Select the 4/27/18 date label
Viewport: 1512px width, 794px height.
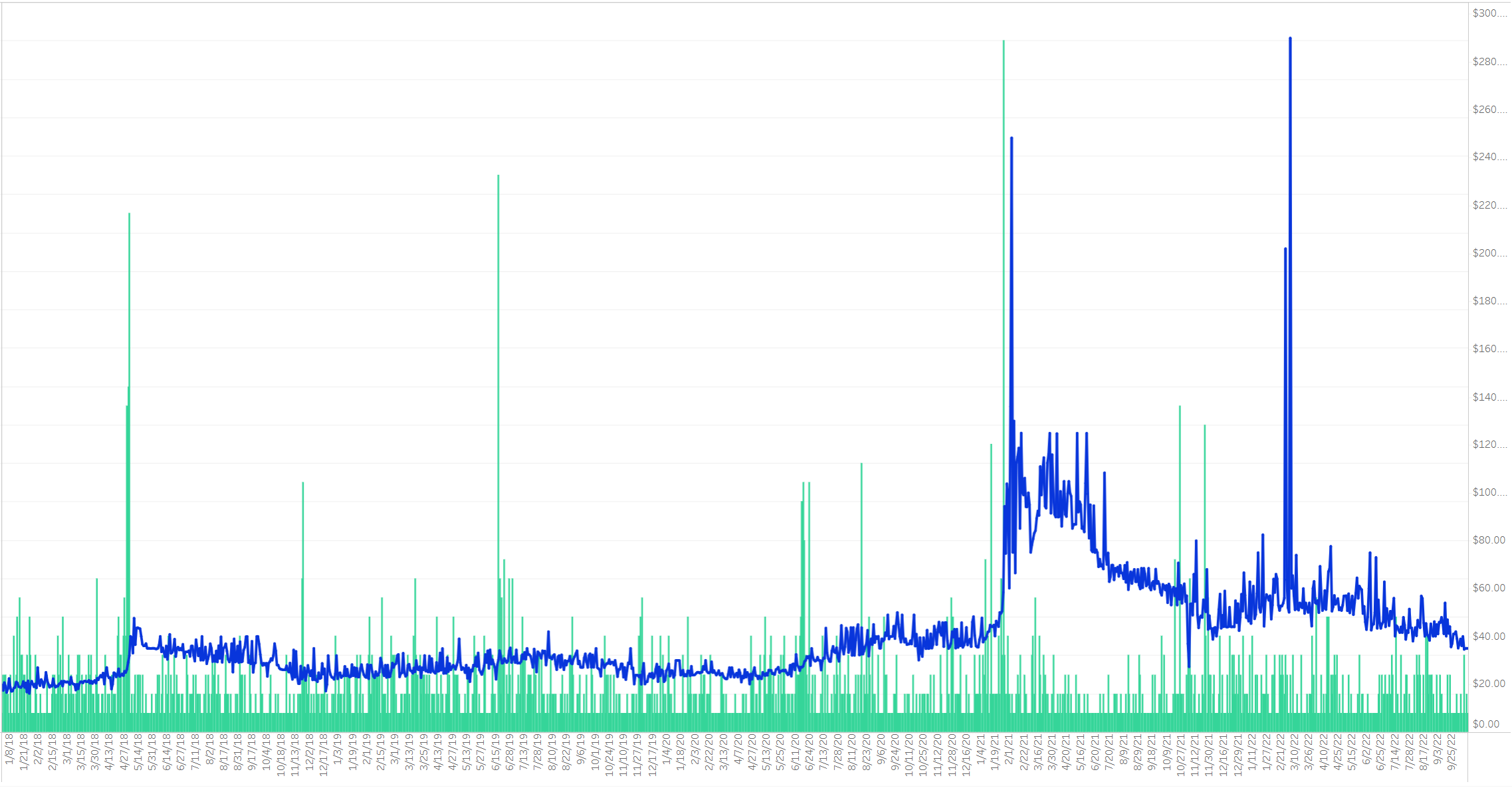click(x=124, y=751)
